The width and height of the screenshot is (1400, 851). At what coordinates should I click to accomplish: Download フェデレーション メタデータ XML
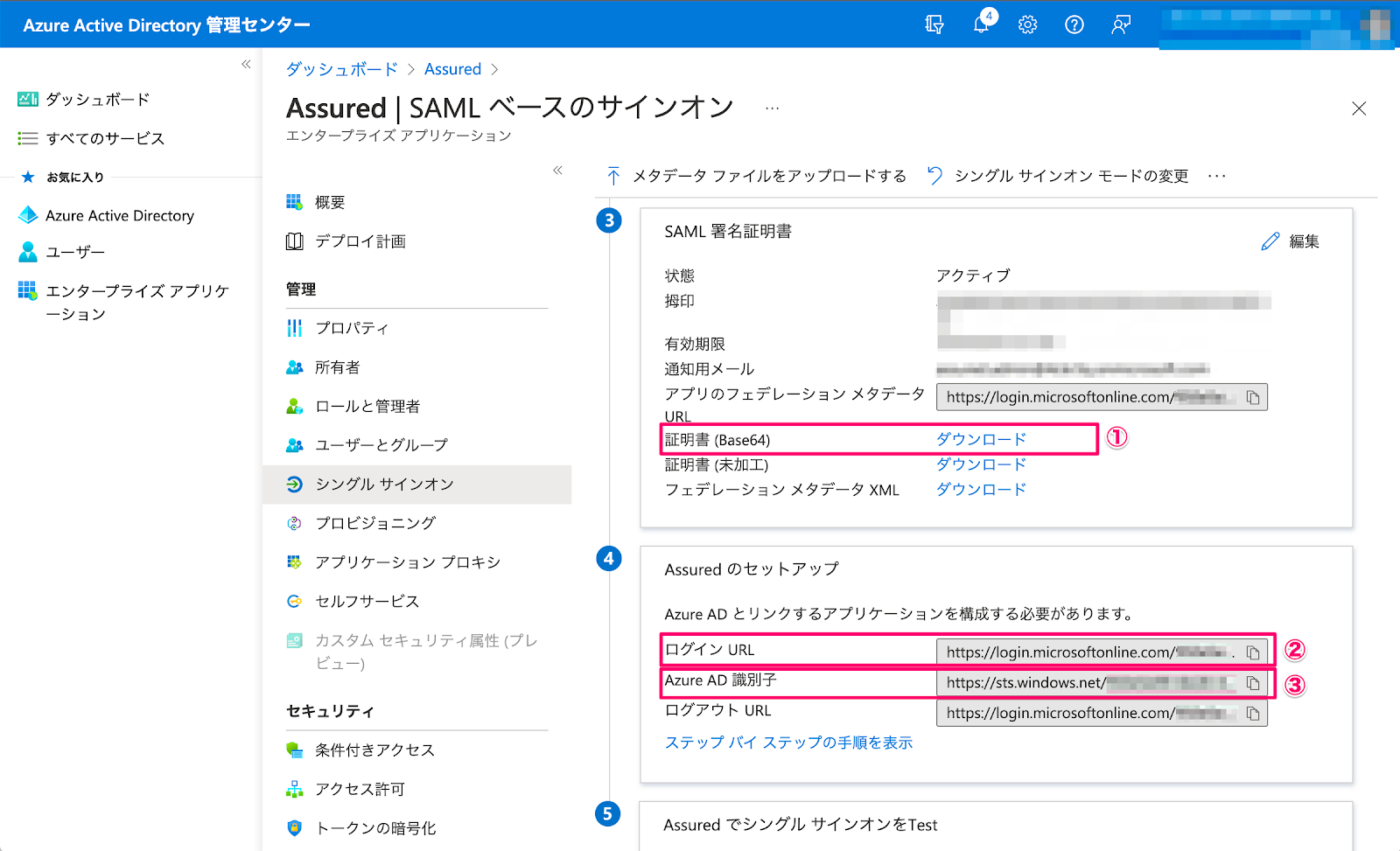coord(981,490)
